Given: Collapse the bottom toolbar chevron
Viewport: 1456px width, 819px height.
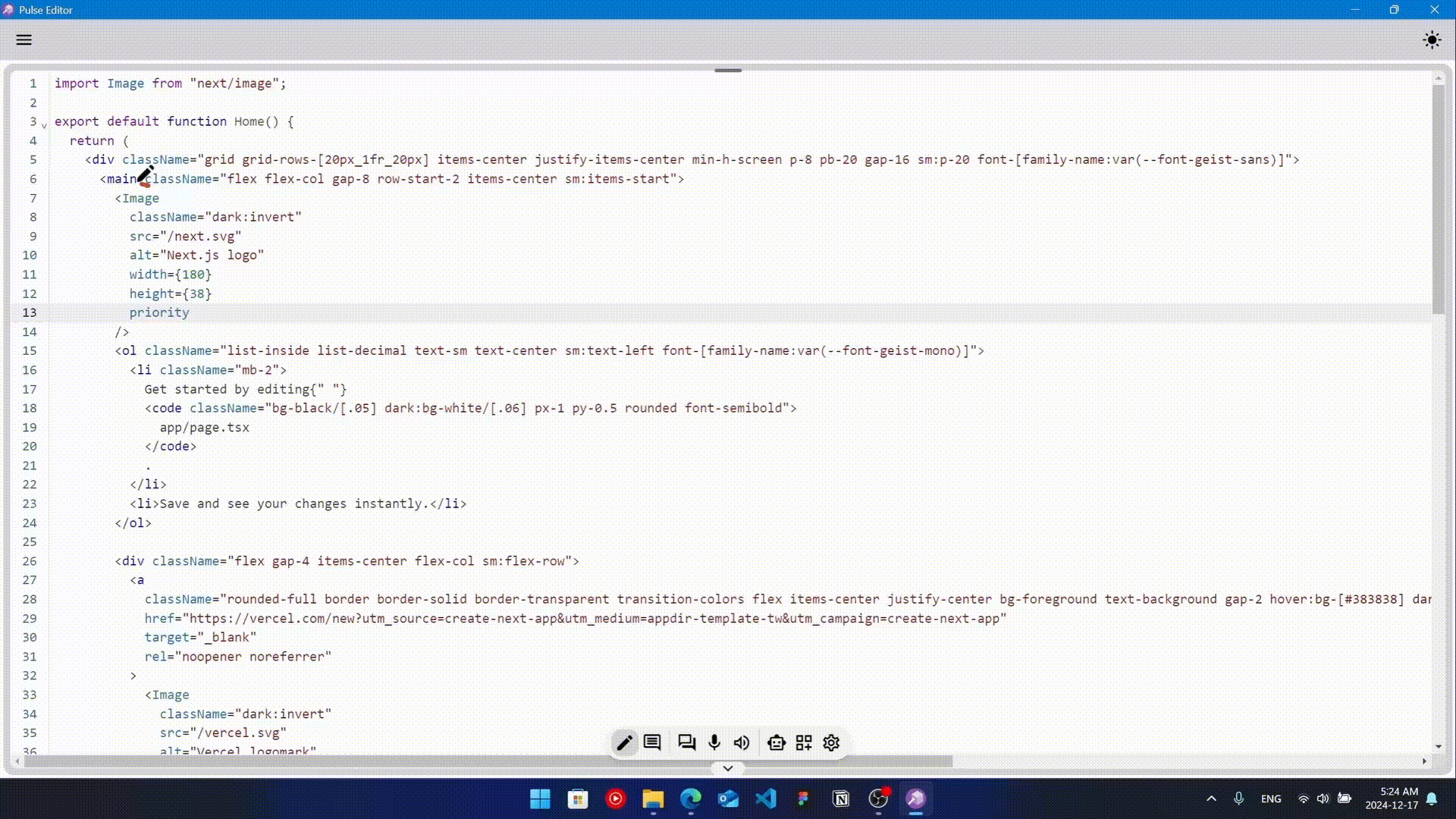Looking at the screenshot, I should 727,768.
